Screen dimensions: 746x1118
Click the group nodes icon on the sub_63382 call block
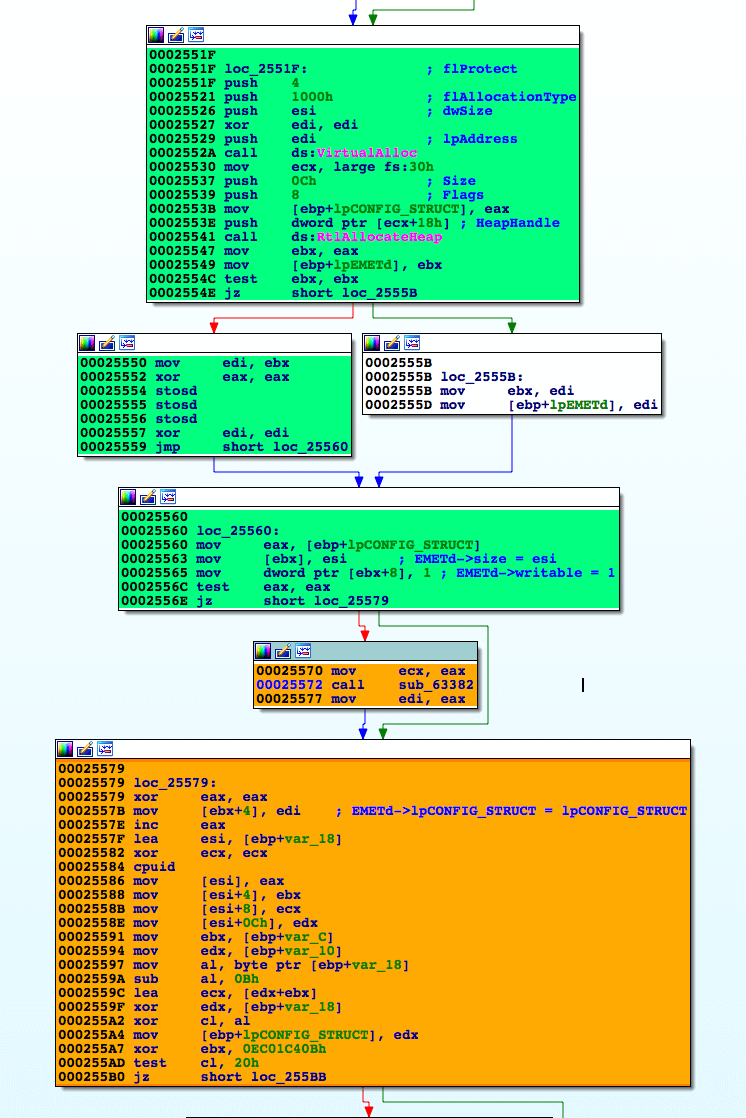pos(302,651)
